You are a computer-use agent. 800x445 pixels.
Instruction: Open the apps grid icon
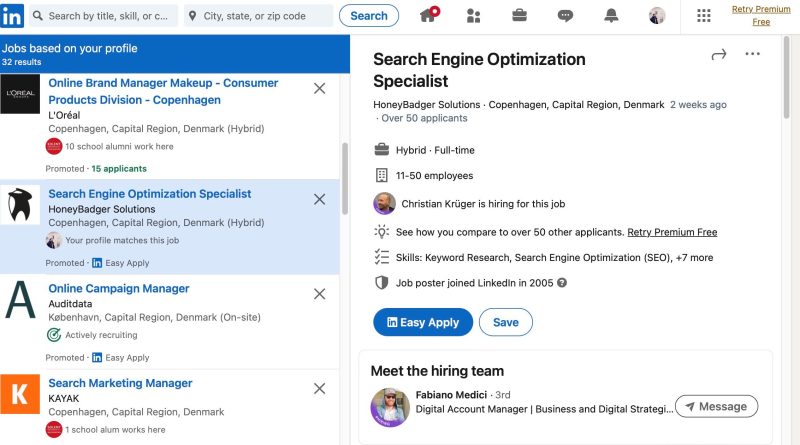tap(704, 16)
